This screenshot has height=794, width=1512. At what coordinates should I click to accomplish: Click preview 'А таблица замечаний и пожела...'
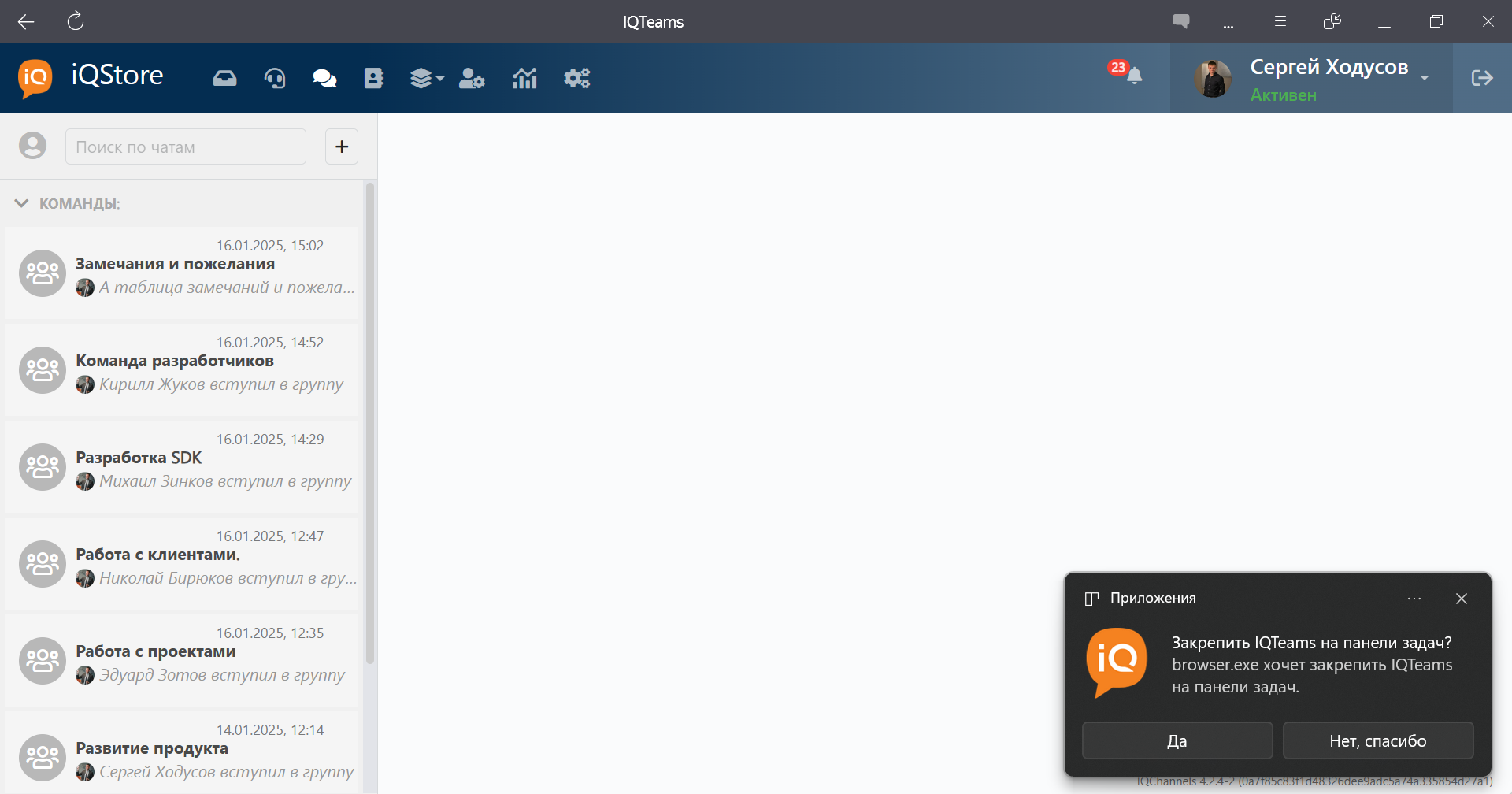point(227,288)
